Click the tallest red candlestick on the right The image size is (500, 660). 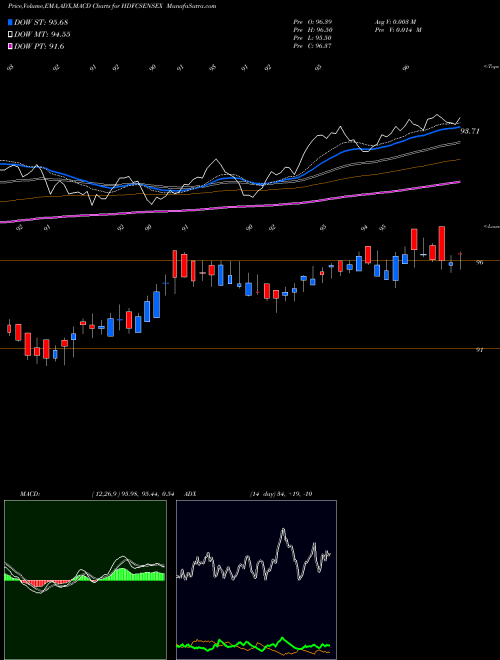[441, 243]
